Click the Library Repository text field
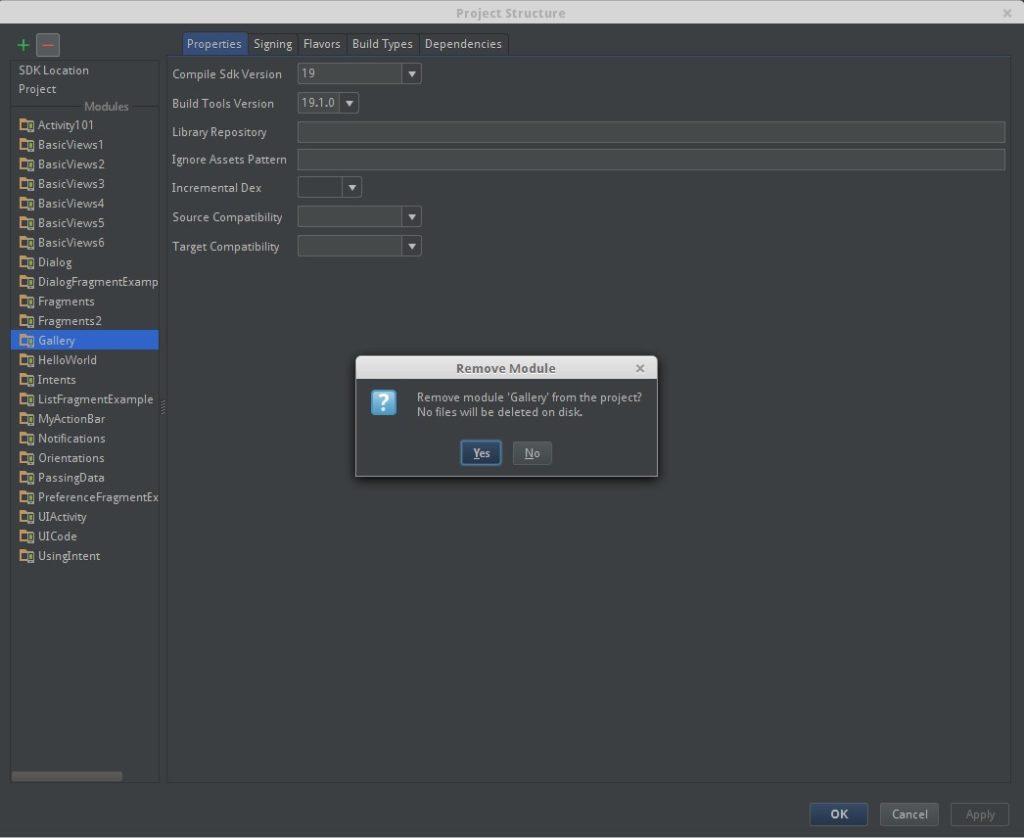The height and width of the screenshot is (838, 1024). (650, 132)
